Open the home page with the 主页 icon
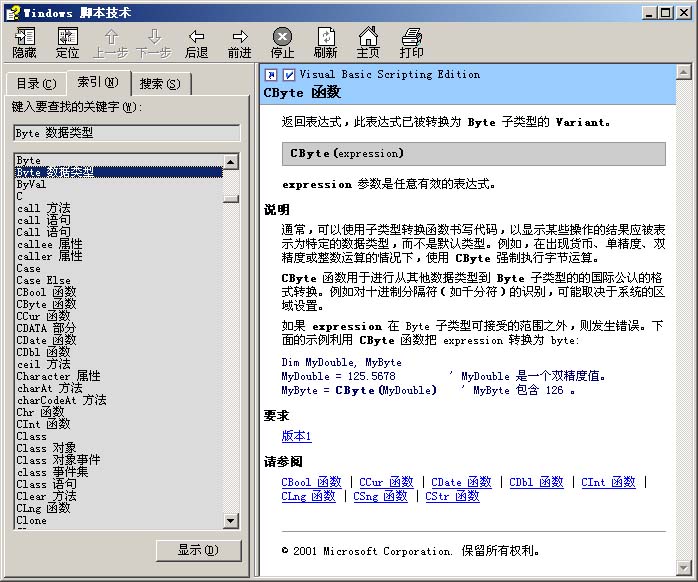 click(368, 43)
